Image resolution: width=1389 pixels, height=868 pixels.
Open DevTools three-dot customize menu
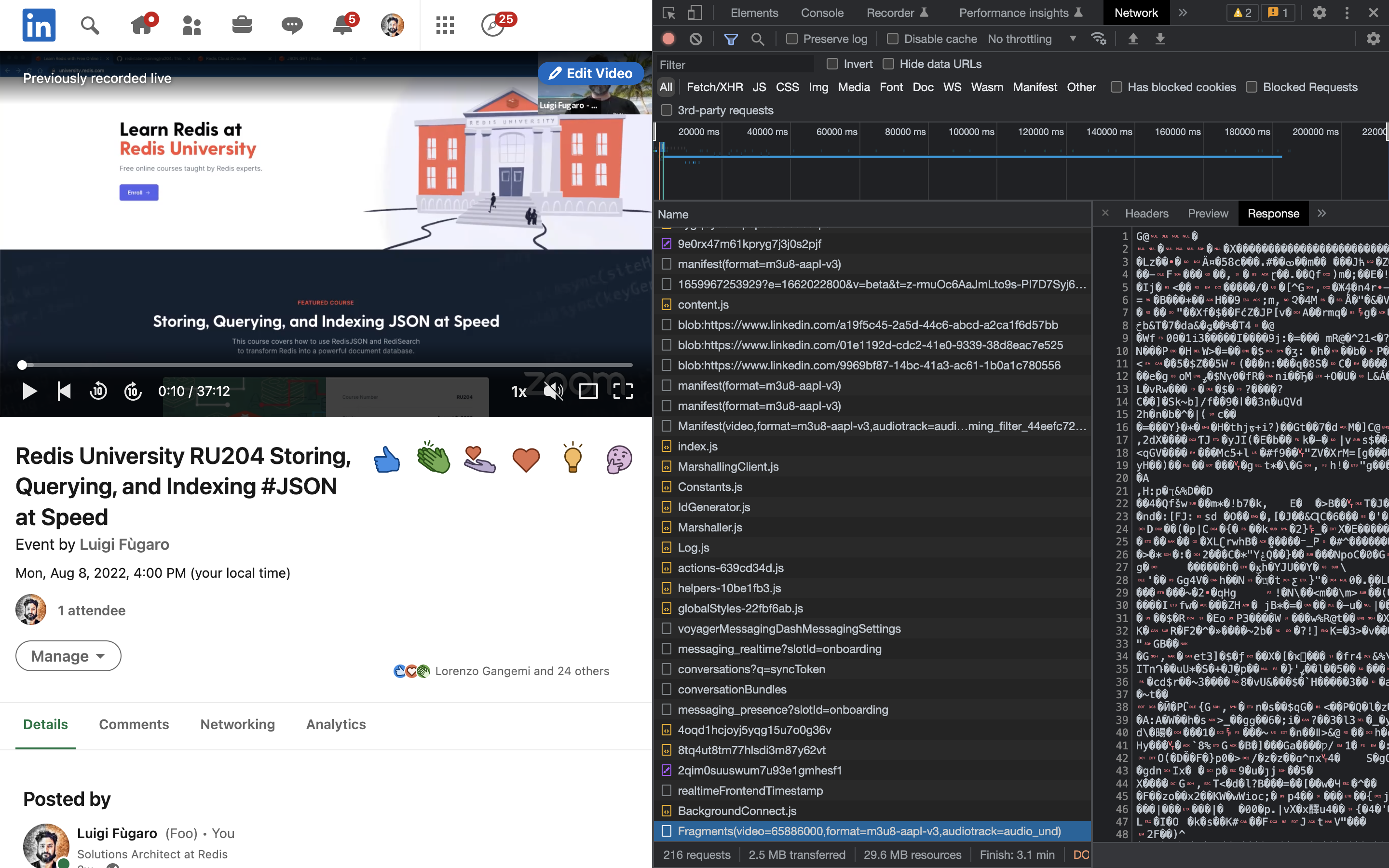point(1347,13)
